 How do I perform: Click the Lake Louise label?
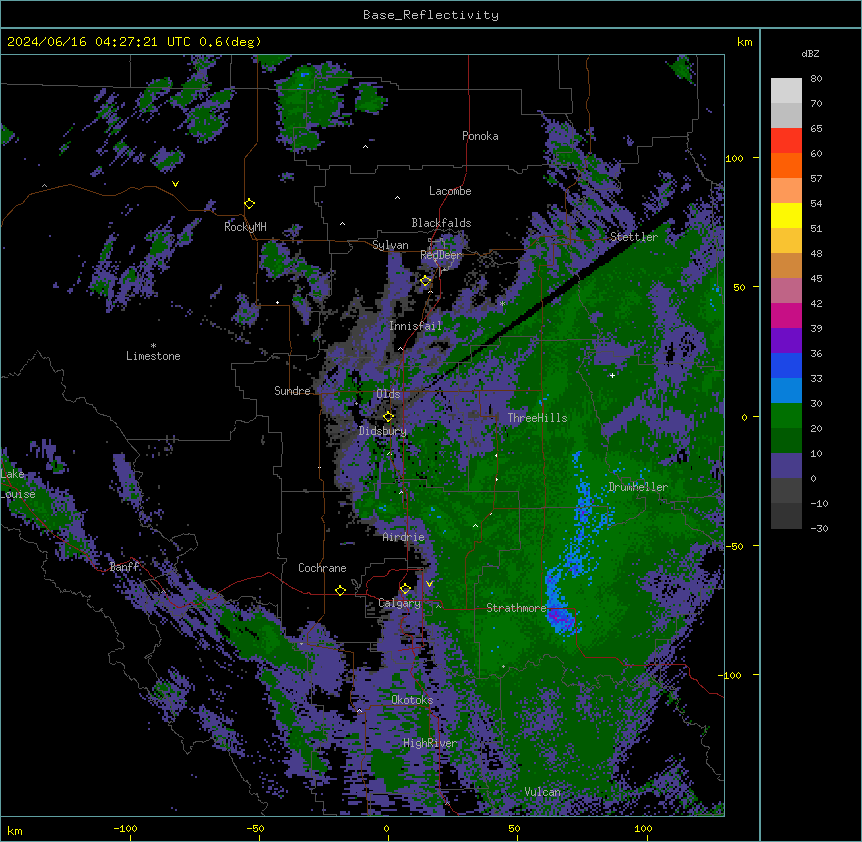click(x=18, y=484)
